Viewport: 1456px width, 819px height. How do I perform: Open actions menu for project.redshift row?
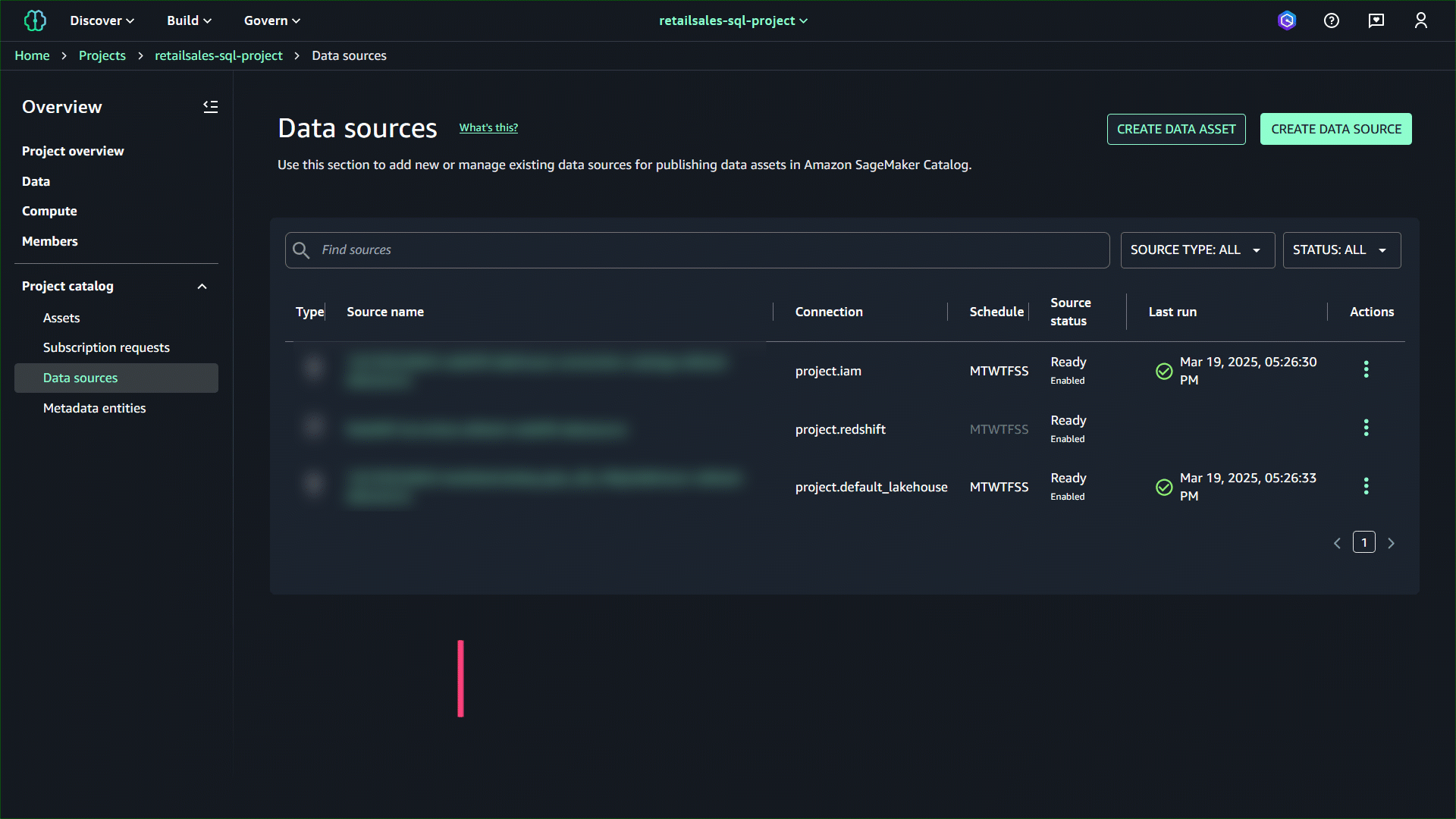coord(1366,428)
